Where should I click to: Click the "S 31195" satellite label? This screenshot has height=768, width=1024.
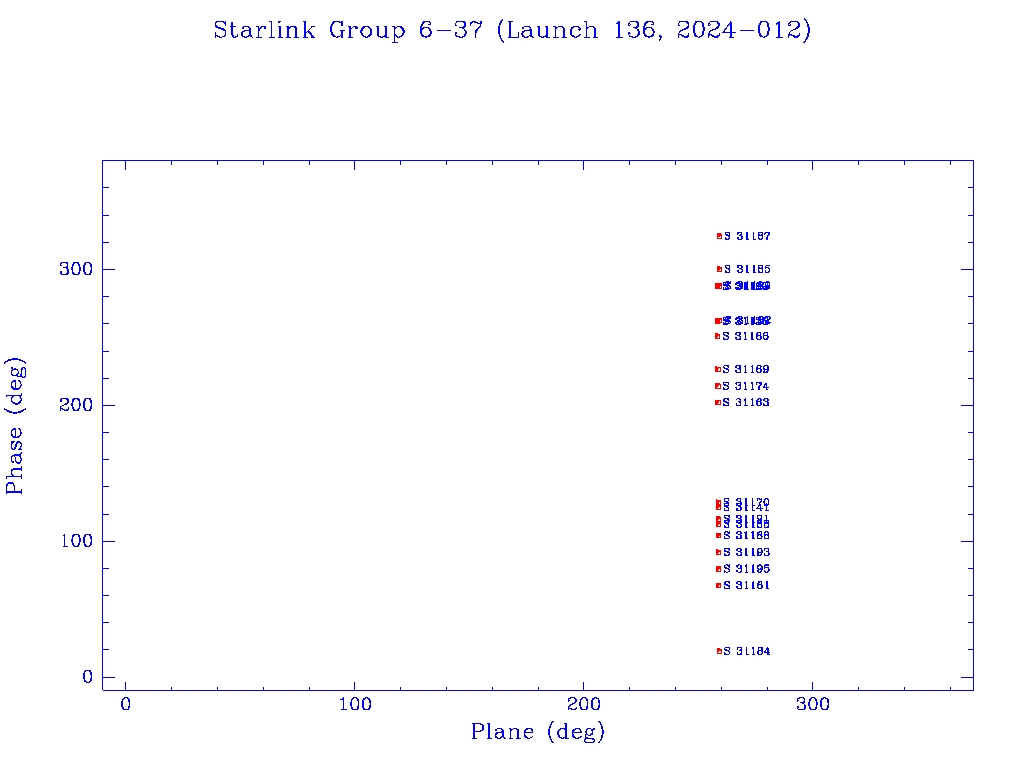point(746,569)
